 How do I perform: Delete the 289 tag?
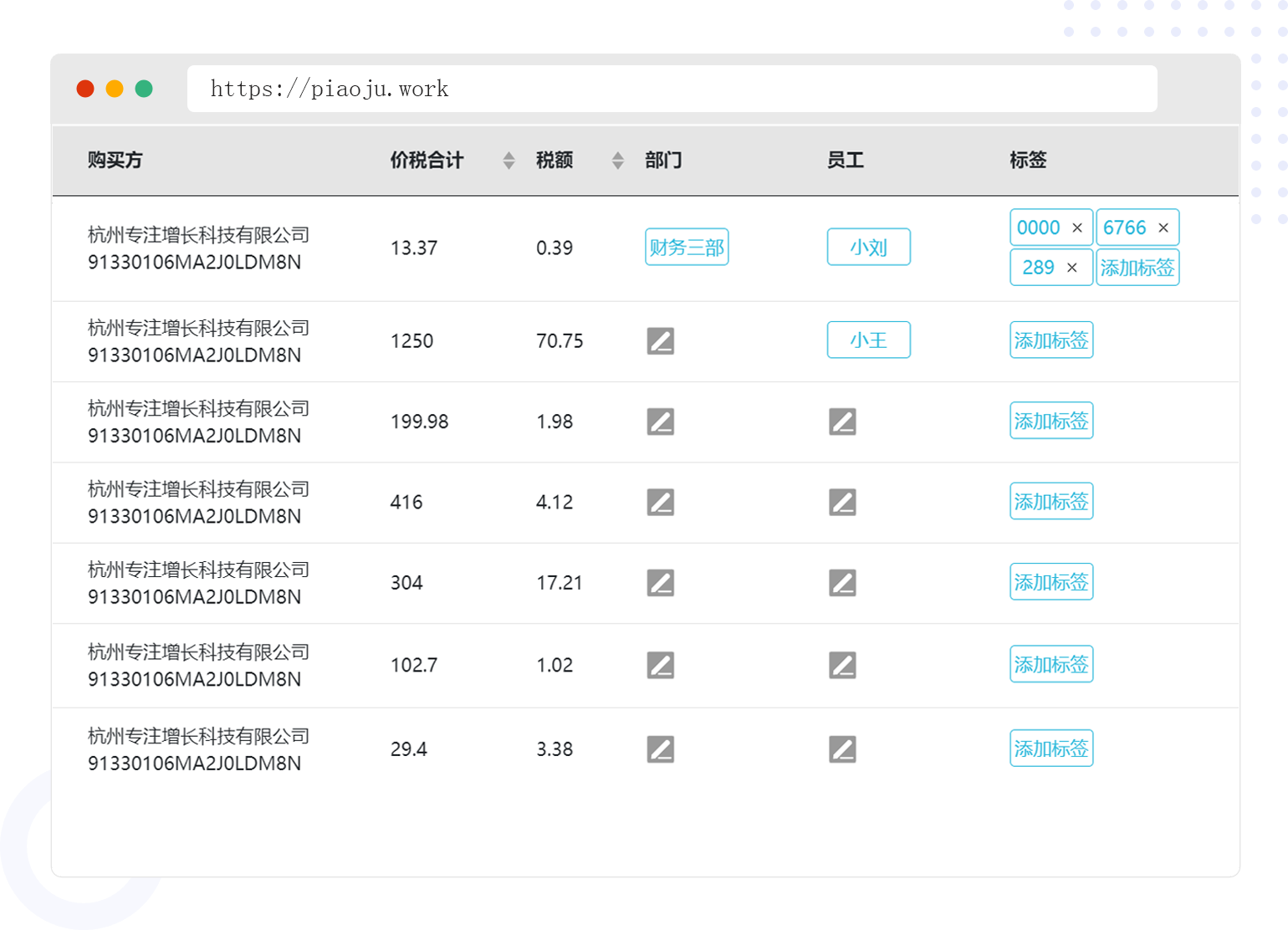tap(1072, 268)
